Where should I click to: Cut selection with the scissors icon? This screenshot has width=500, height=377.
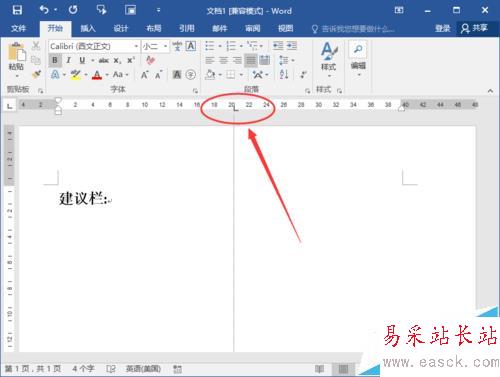pyautogui.click(x=36, y=46)
